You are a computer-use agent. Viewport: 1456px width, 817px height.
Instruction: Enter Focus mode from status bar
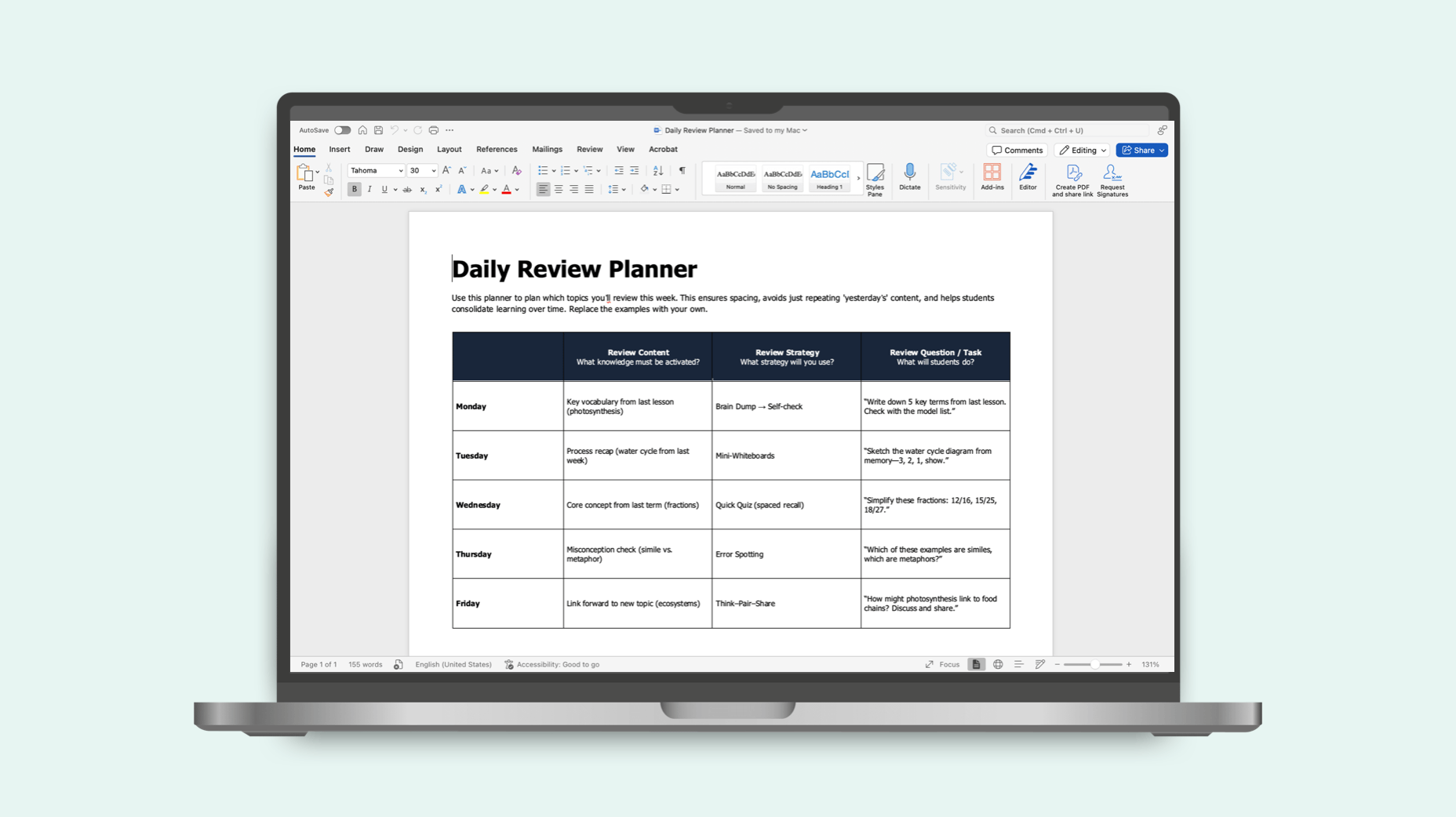tap(942, 664)
